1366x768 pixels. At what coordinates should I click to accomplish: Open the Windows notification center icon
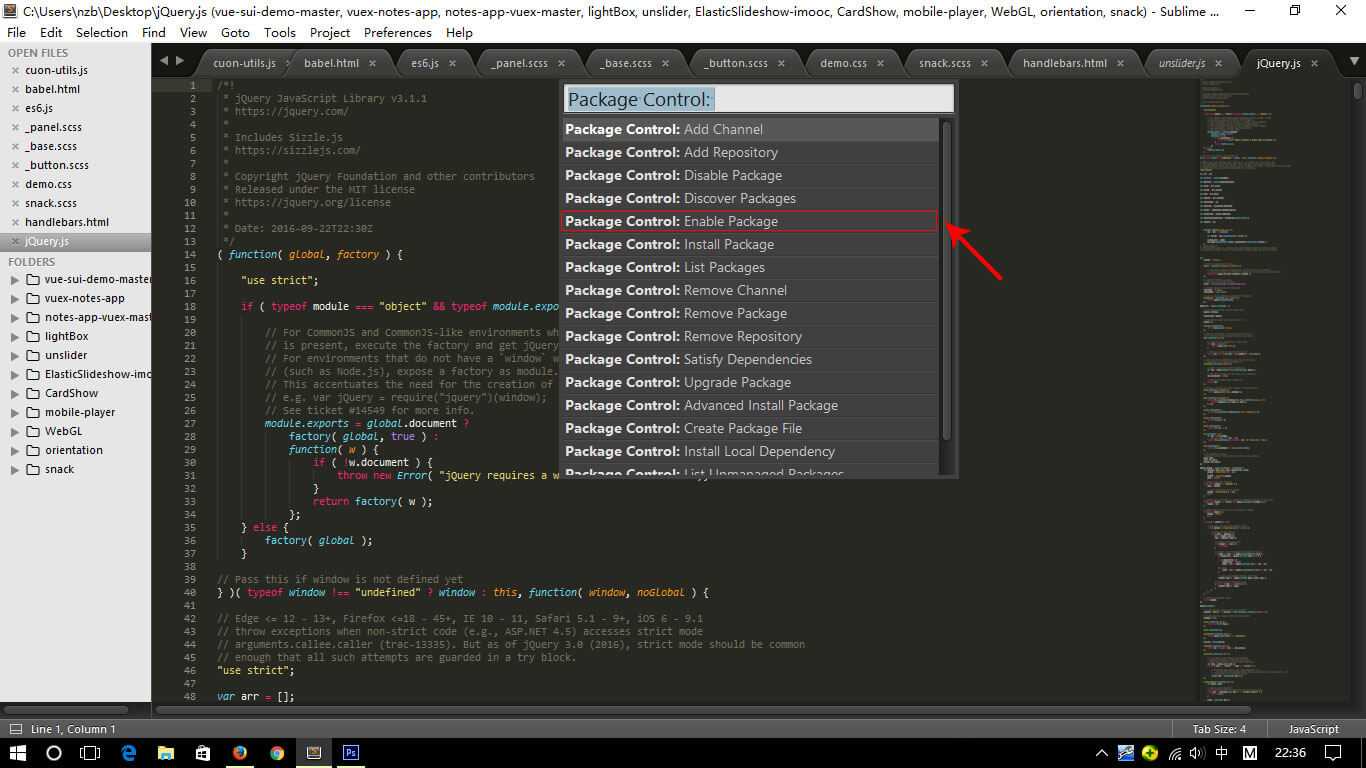(x=1333, y=753)
